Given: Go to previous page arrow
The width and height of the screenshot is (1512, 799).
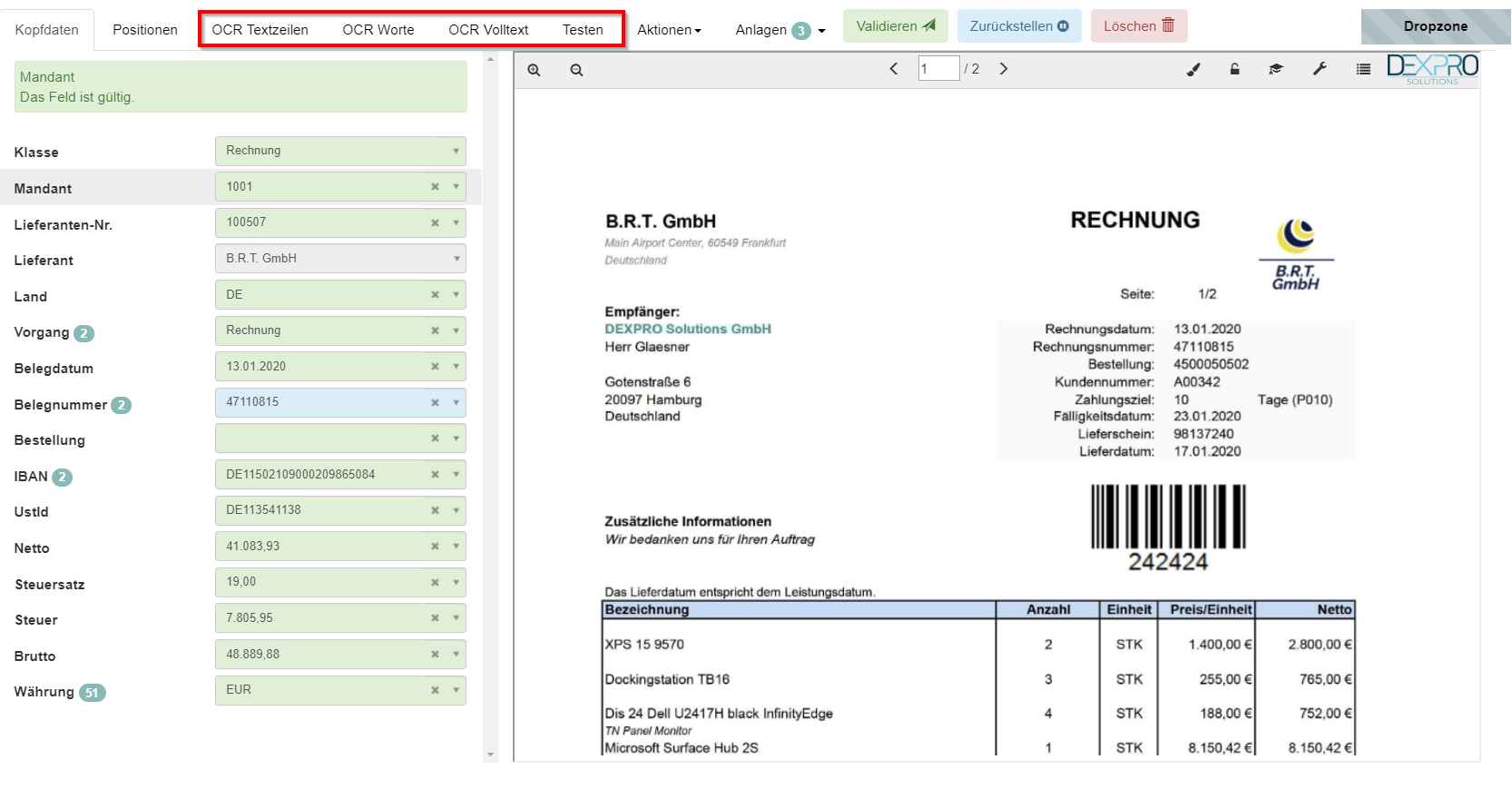Looking at the screenshot, I should click(x=894, y=69).
